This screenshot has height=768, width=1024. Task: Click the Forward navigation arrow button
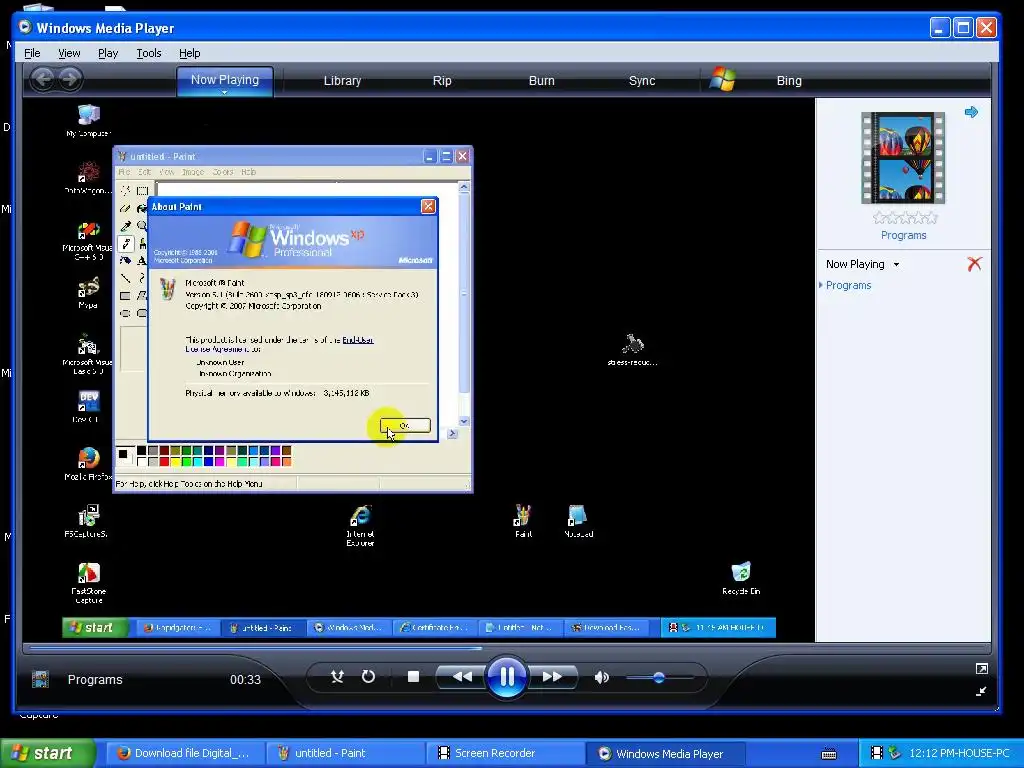tap(71, 80)
